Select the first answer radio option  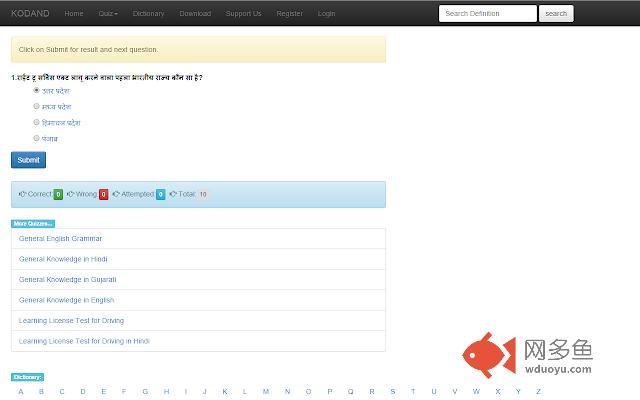[x=36, y=90]
